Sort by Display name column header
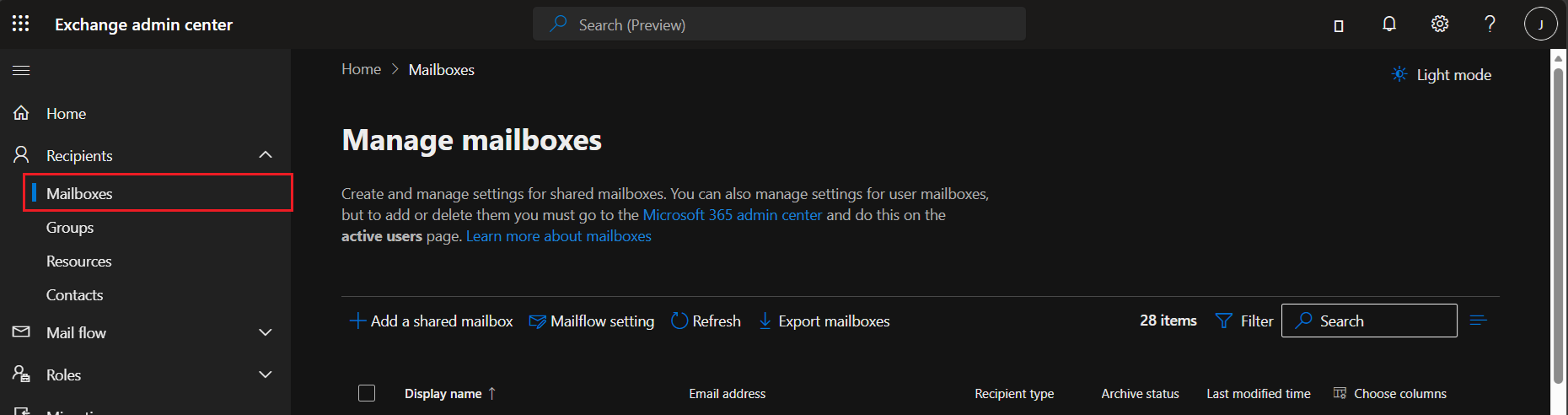The width and height of the screenshot is (1568, 415). pyautogui.click(x=443, y=394)
